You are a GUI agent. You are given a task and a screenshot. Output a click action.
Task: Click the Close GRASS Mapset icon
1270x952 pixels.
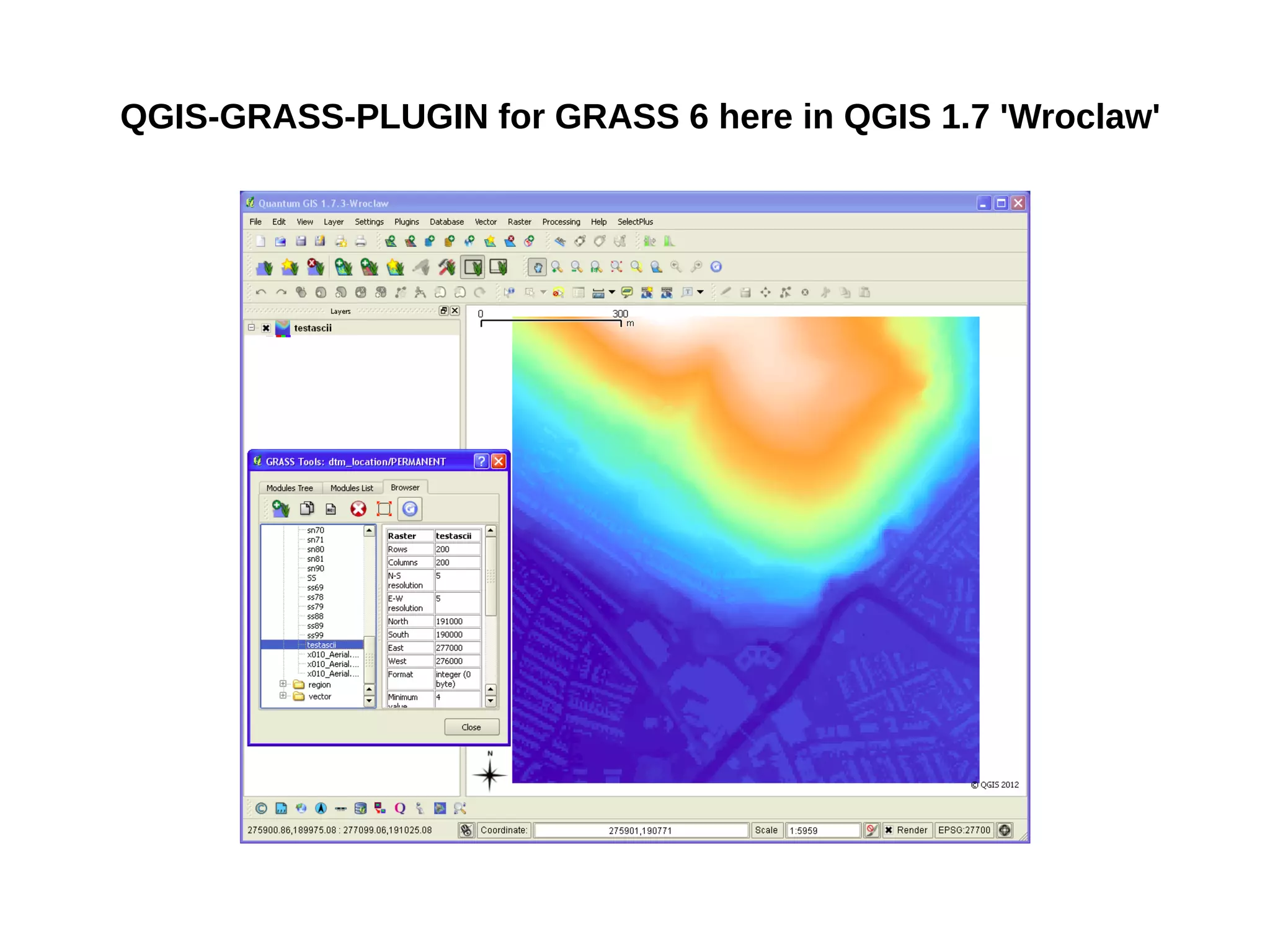315,267
